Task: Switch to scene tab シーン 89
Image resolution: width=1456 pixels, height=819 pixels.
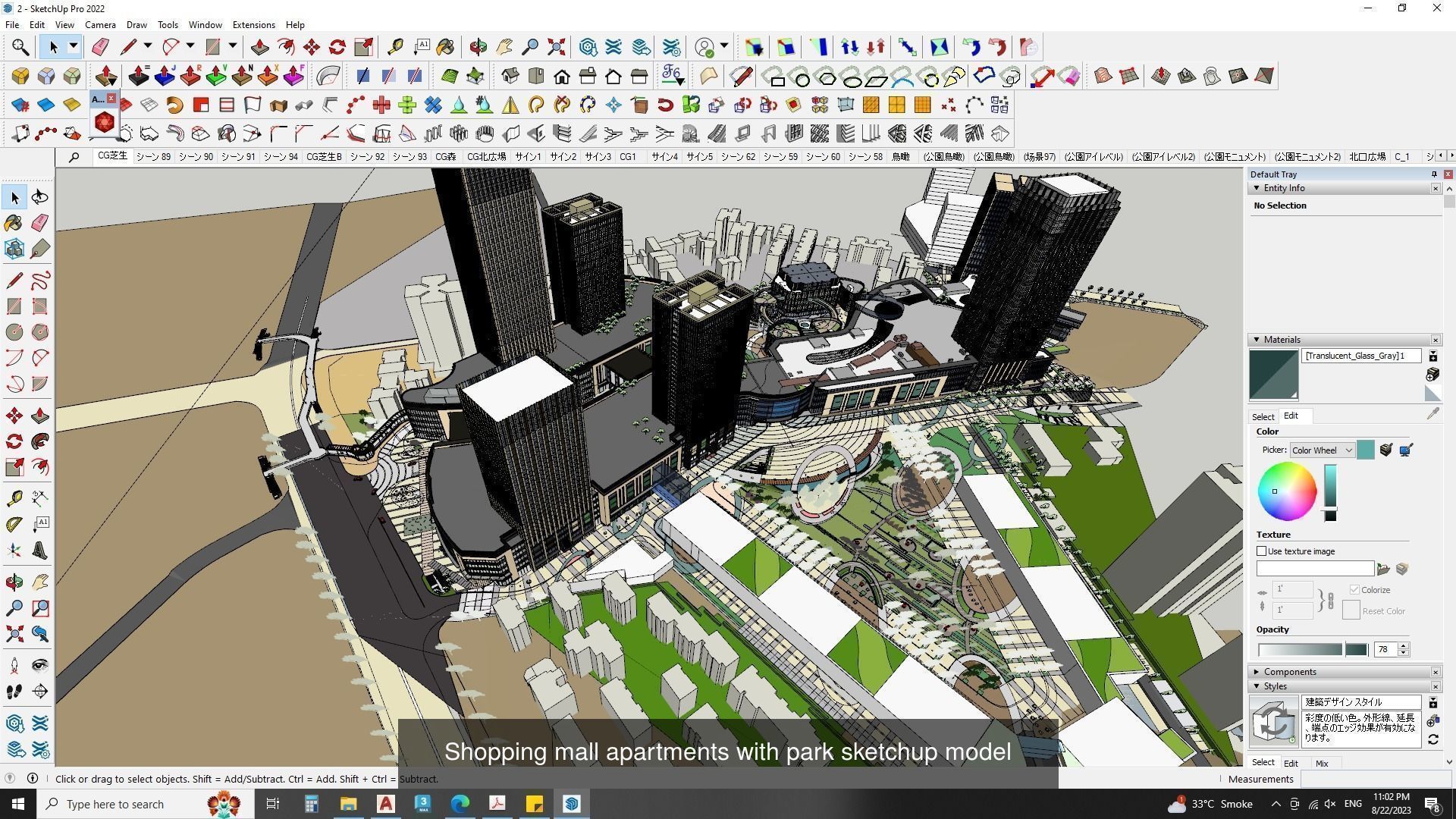Action: coord(153,157)
